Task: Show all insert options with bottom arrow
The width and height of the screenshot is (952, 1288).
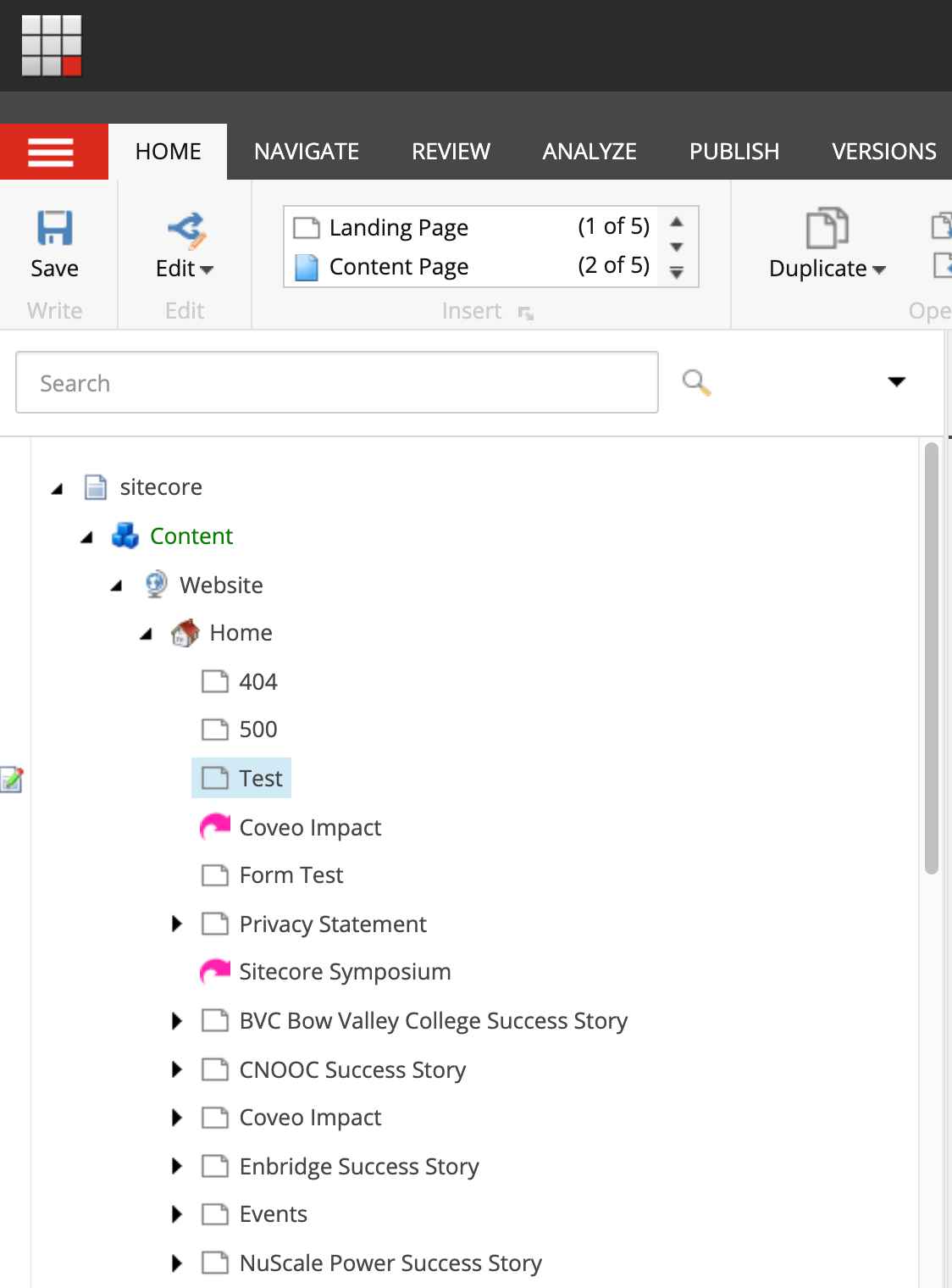Action: (677, 273)
